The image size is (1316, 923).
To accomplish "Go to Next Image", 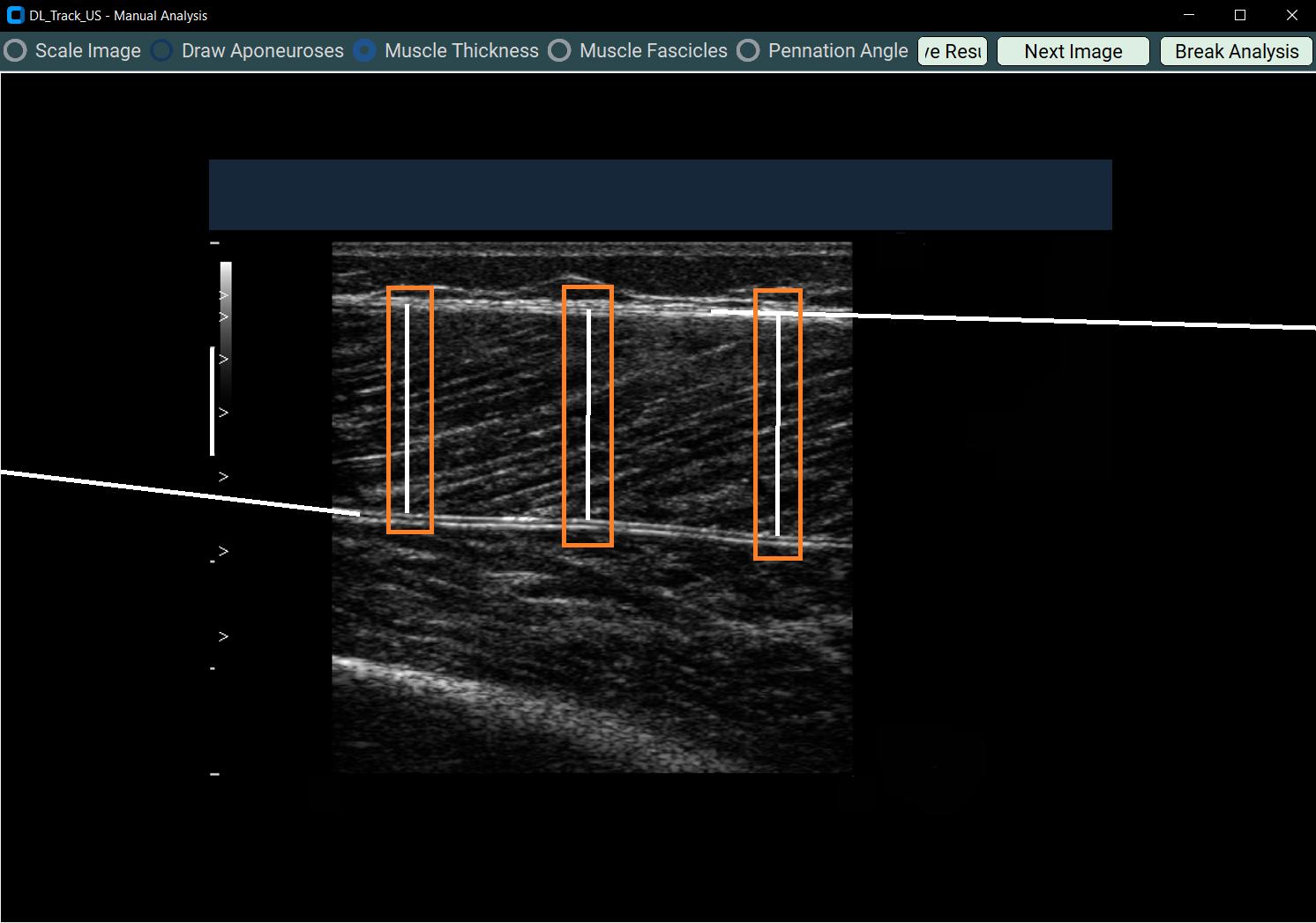I will pos(1073,52).
